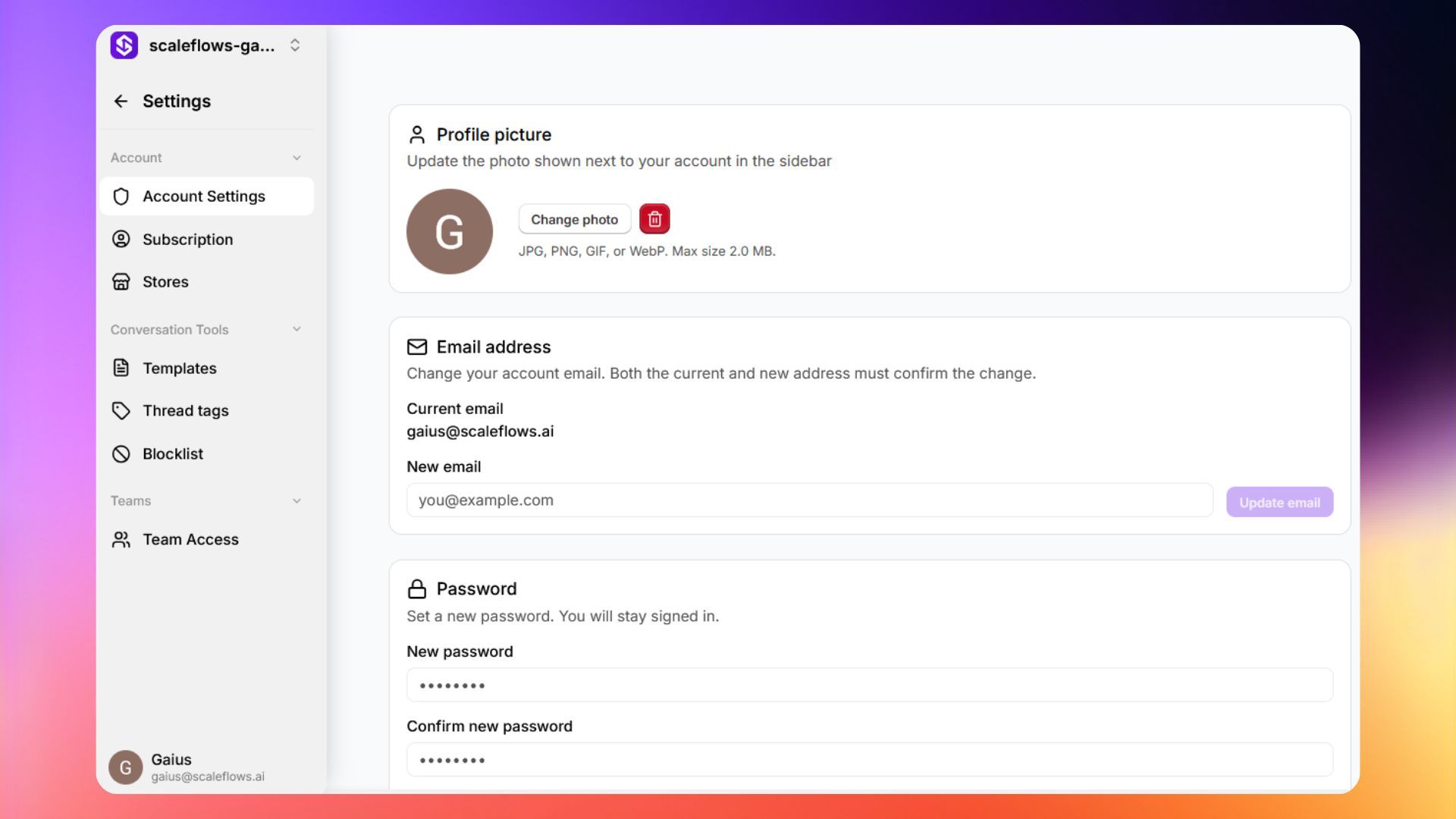The image size is (1456, 819).
Task: Click the Thread tags tag icon
Action: tap(121, 410)
